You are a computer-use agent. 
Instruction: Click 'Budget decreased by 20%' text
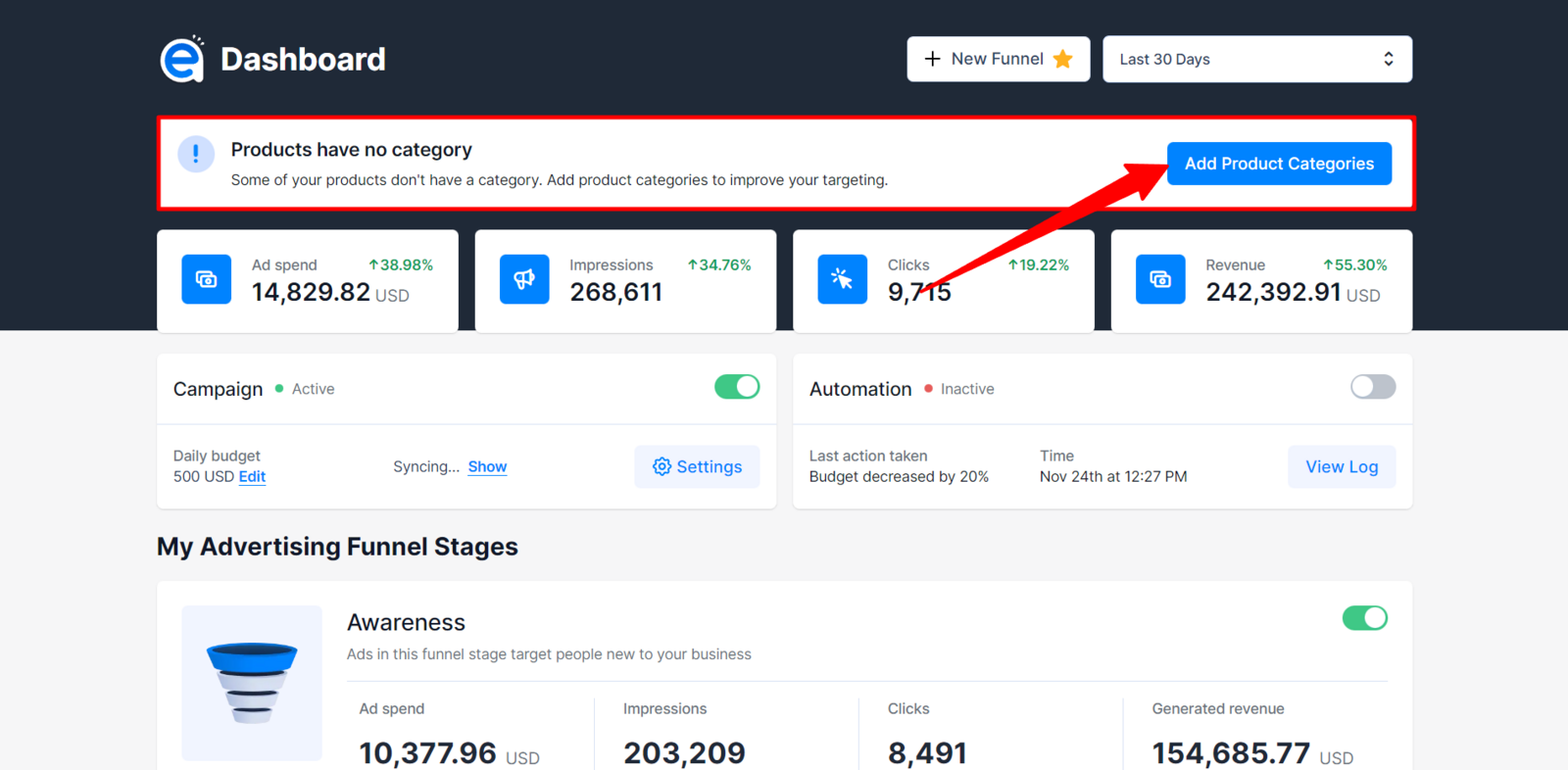tap(899, 476)
